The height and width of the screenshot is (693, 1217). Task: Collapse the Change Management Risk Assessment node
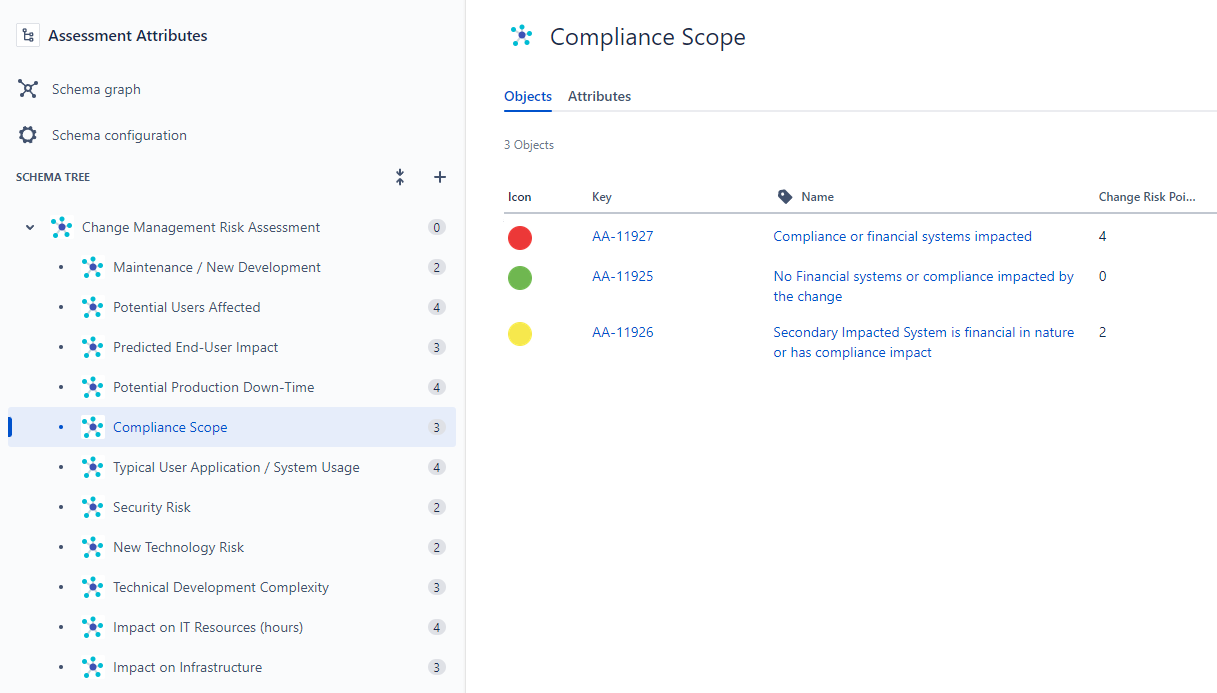[29, 227]
